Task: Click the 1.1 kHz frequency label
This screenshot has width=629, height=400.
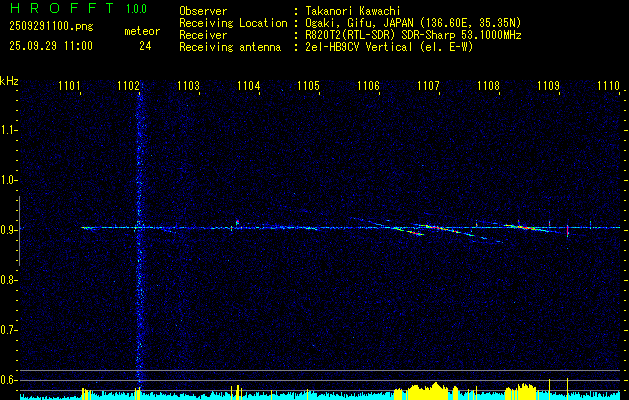Action: pos(6,130)
